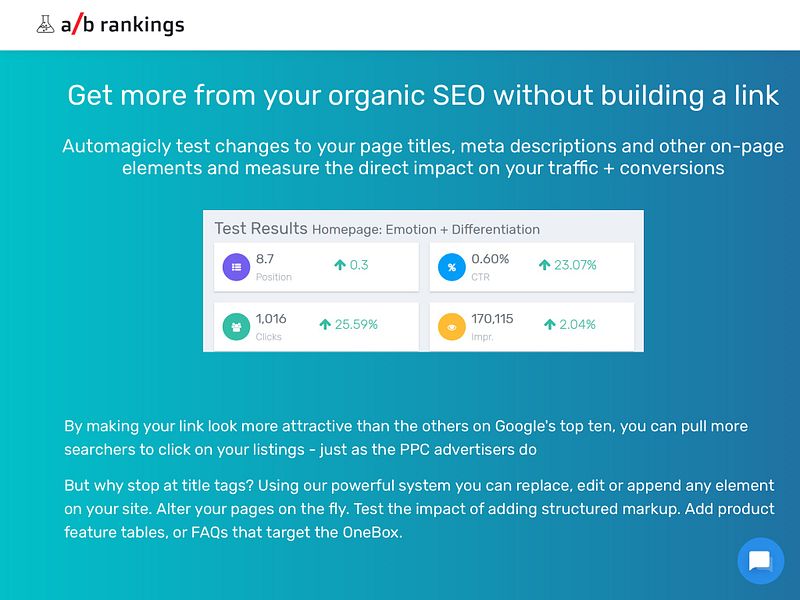Select the purple Position metric icon
This screenshot has height=600, width=800.
[x=237, y=266]
